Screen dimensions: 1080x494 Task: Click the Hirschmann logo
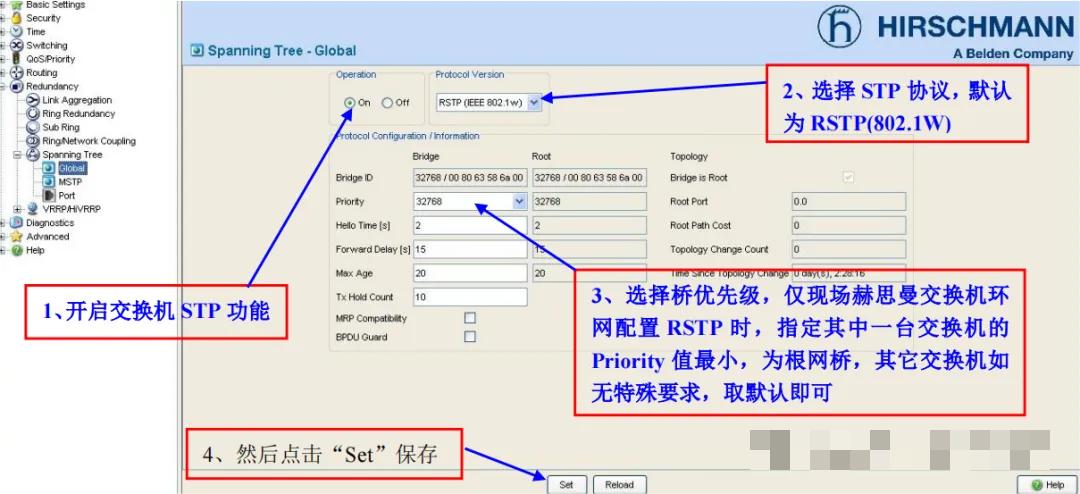click(839, 28)
